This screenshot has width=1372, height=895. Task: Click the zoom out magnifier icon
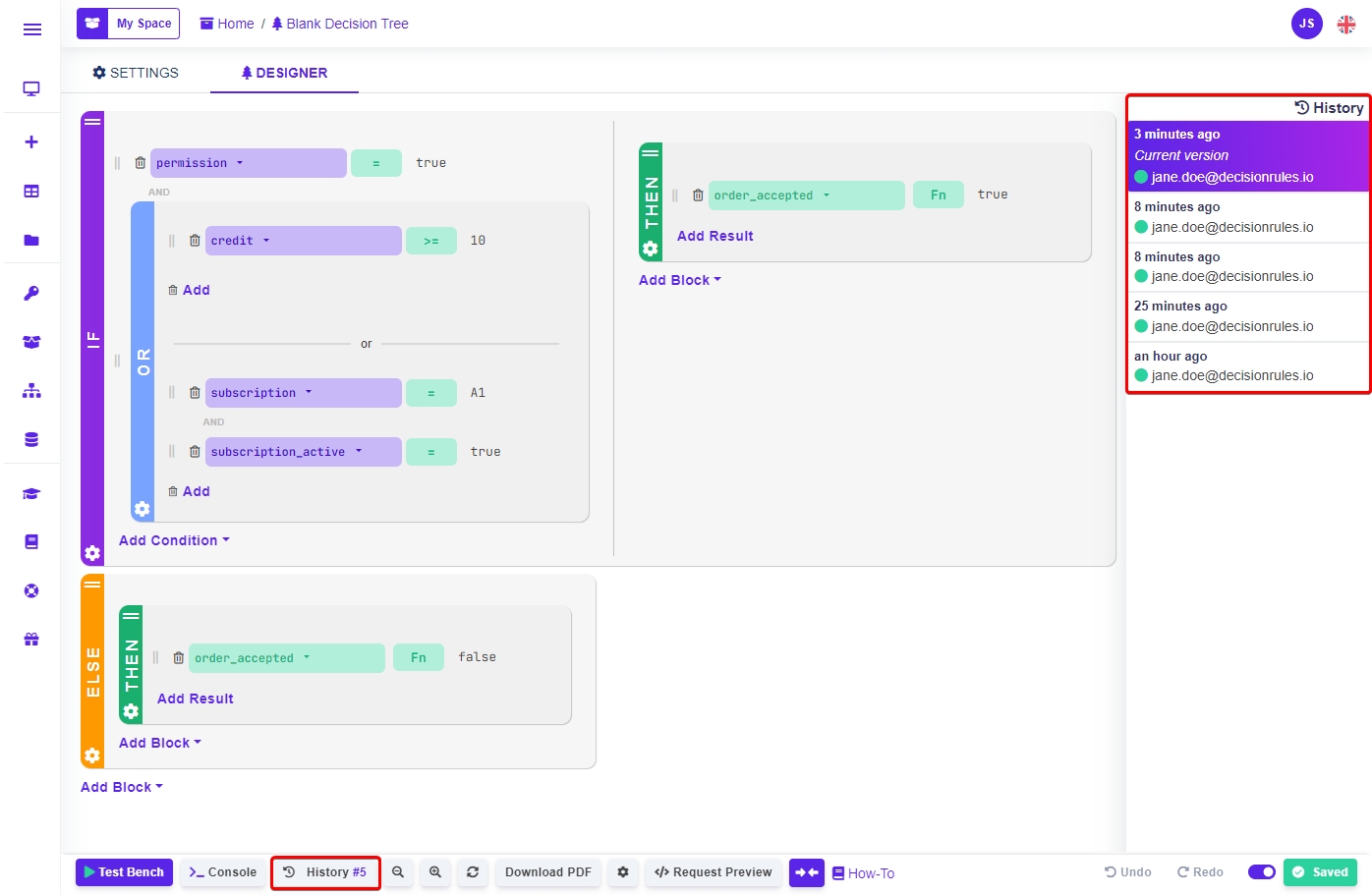[398, 872]
